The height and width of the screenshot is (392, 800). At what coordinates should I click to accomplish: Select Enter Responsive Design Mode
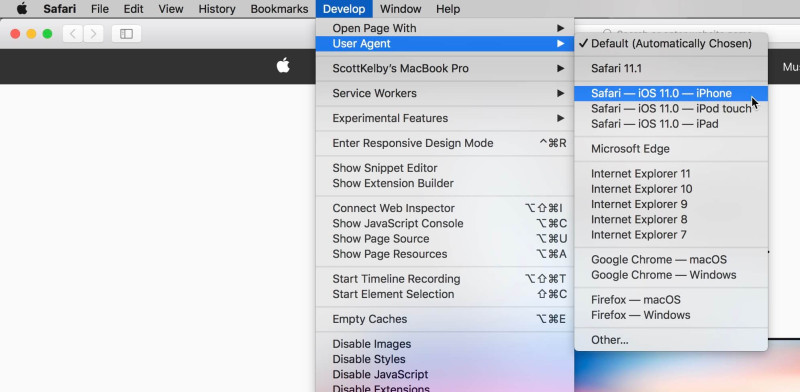pyautogui.click(x=445, y=143)
